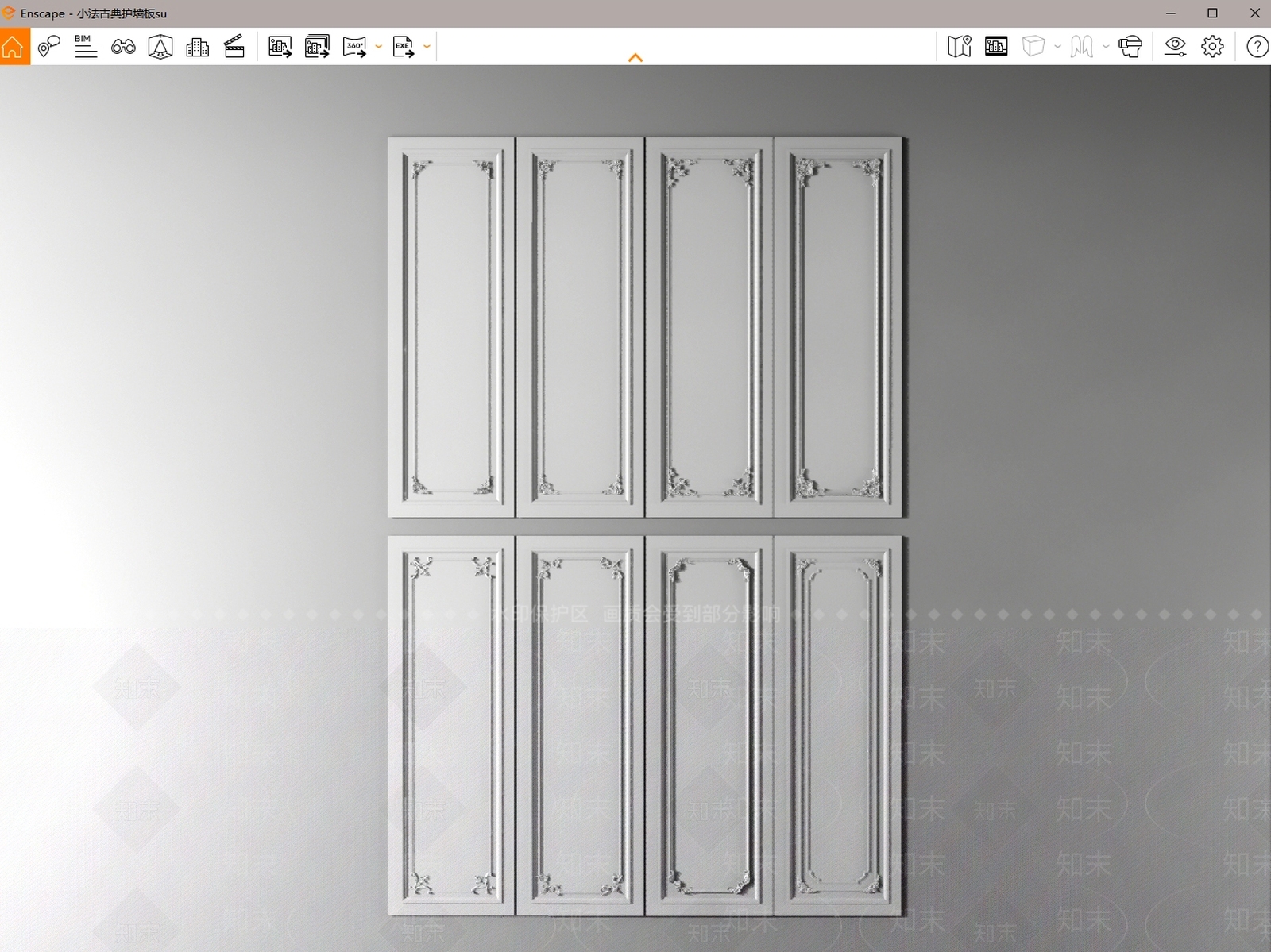Expand dropdown next to the cube icon
Image resolution: width=1271 pixels, height=952 pixels.
click(x=1057, y=47)
